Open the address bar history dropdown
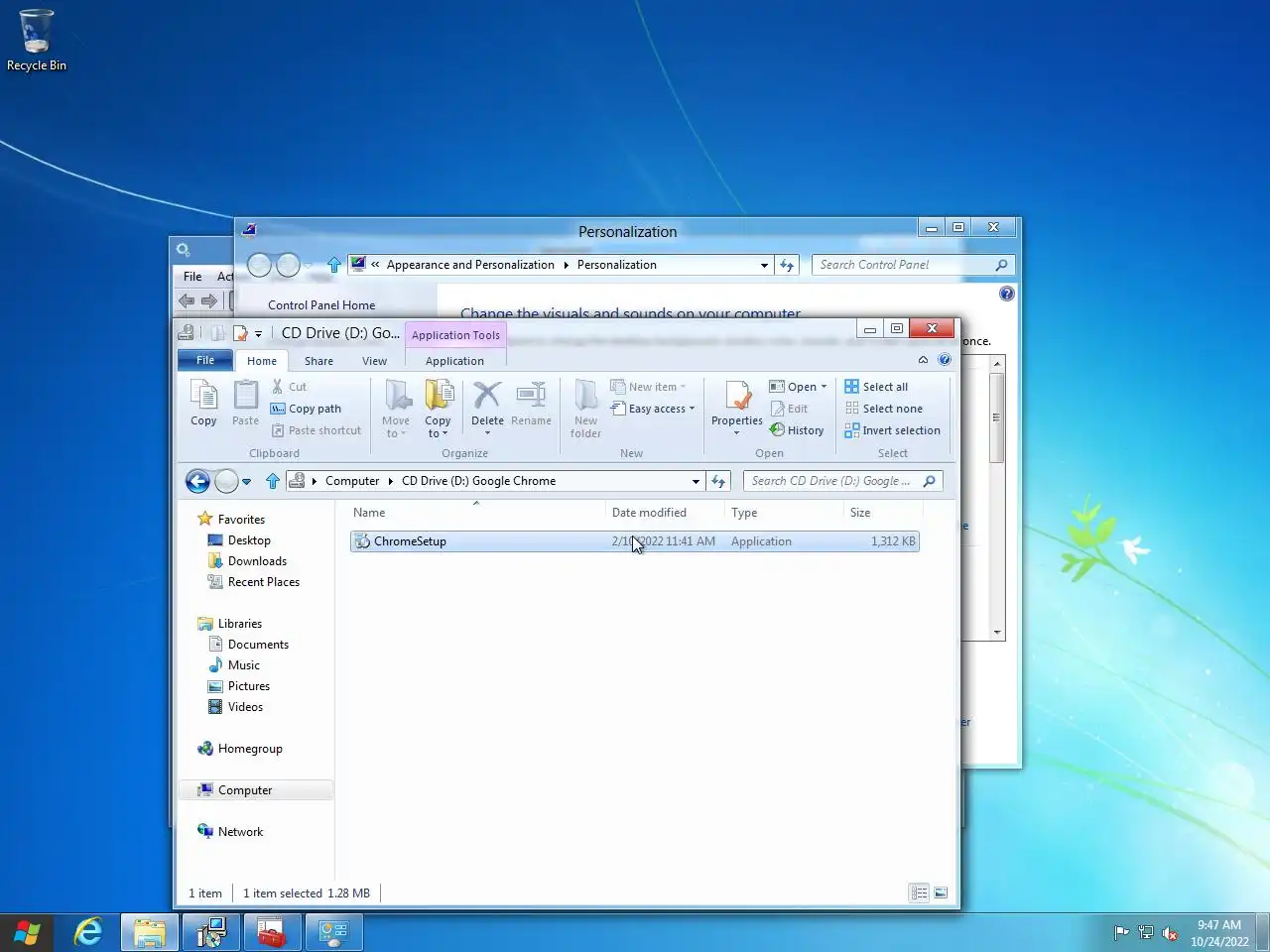 point(696,481)
